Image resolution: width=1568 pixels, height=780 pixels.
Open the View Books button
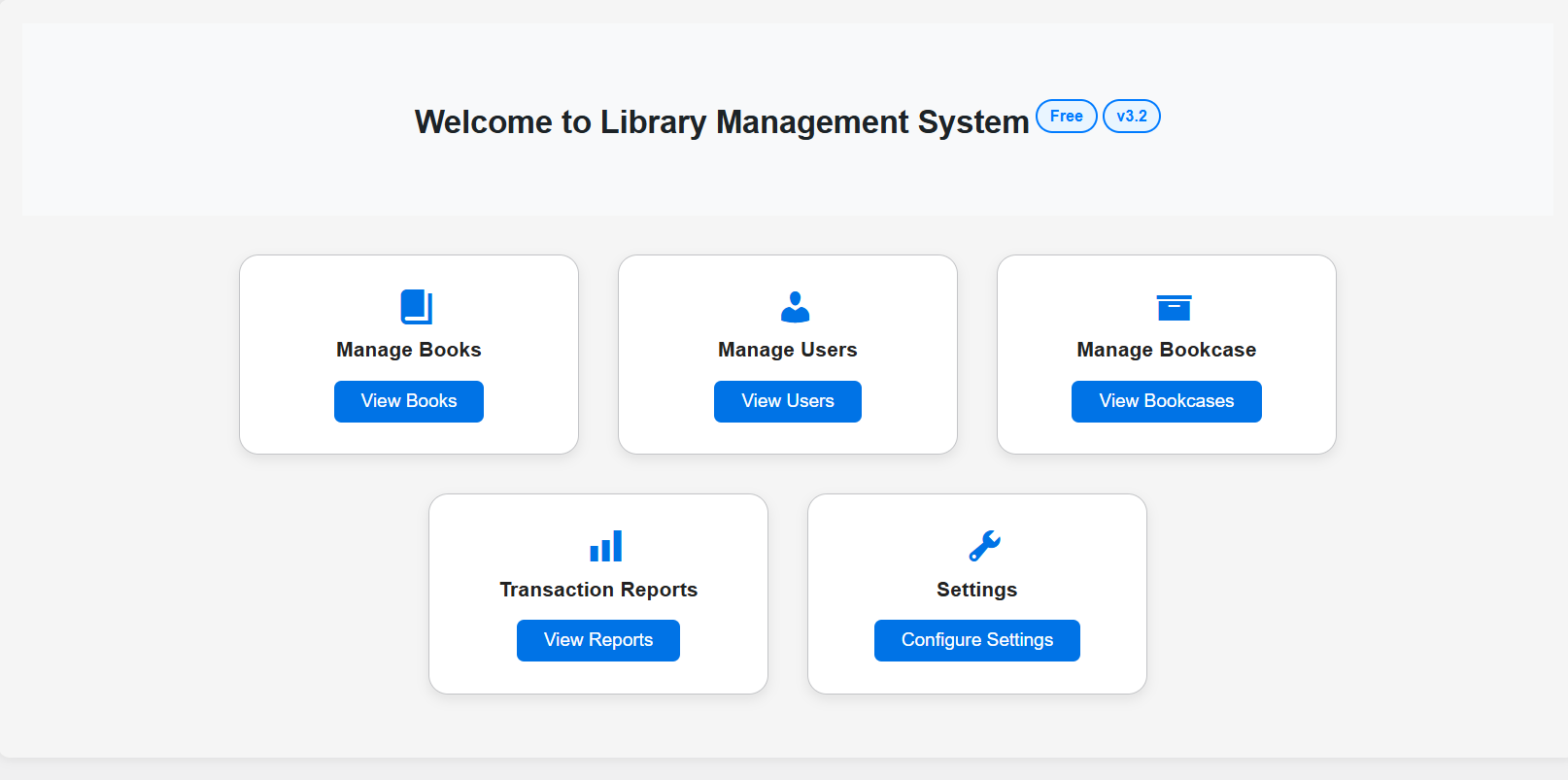coord(409,401)
